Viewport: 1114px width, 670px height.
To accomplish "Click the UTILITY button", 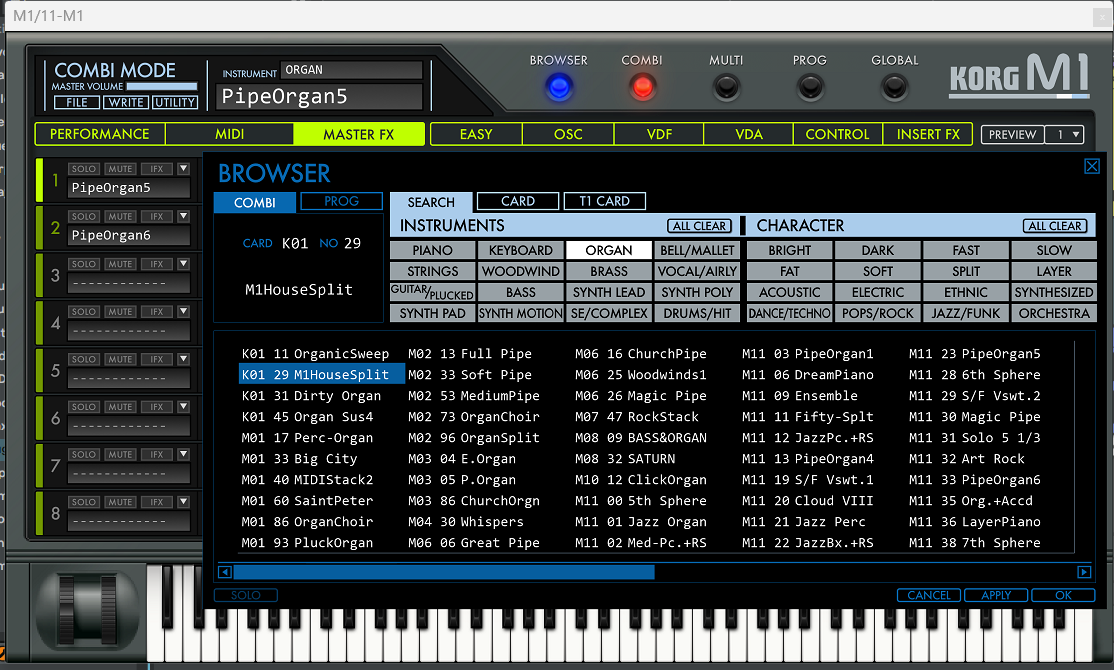I will 175,102.
